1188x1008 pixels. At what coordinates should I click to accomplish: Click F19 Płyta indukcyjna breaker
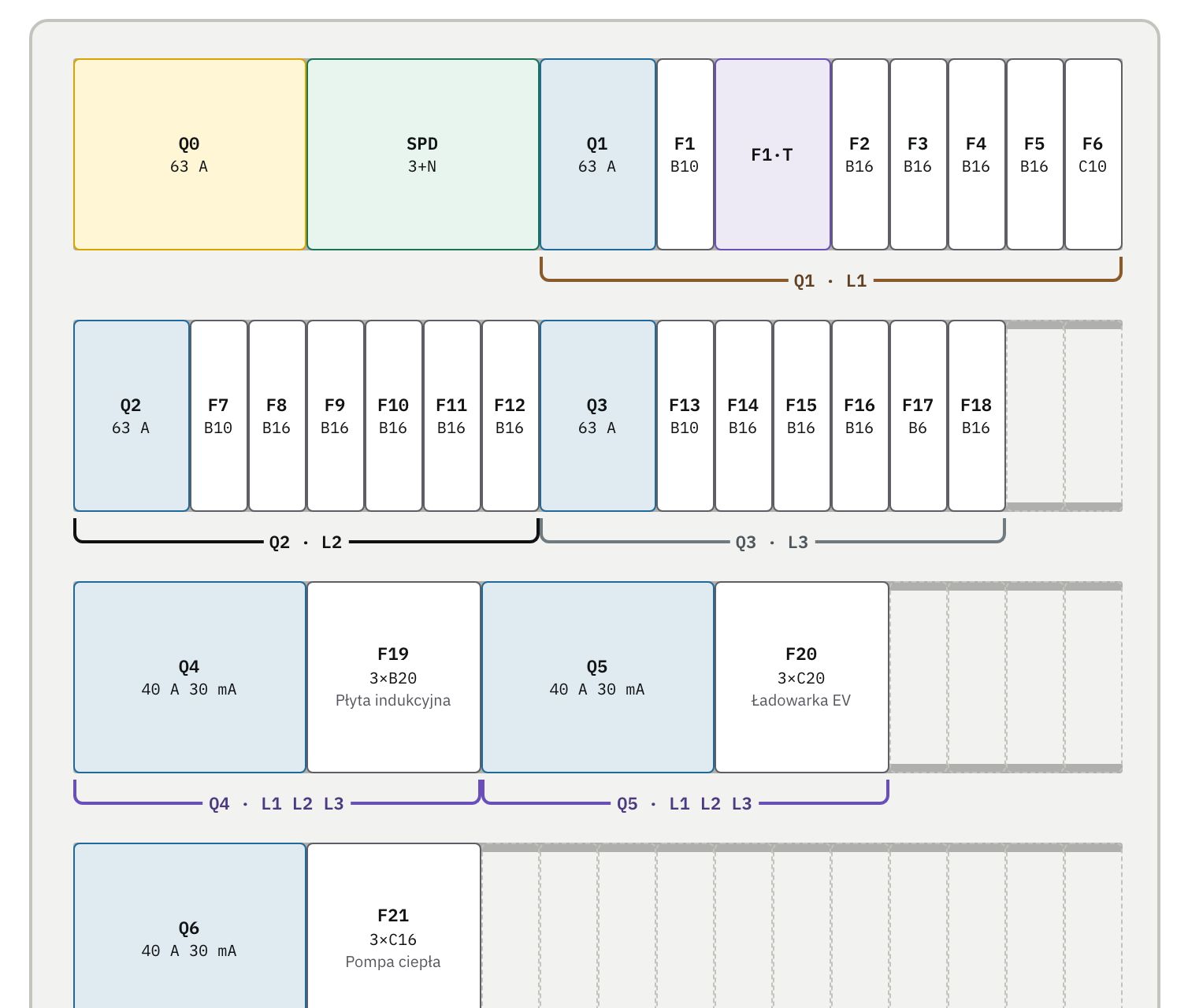point(394,677)
